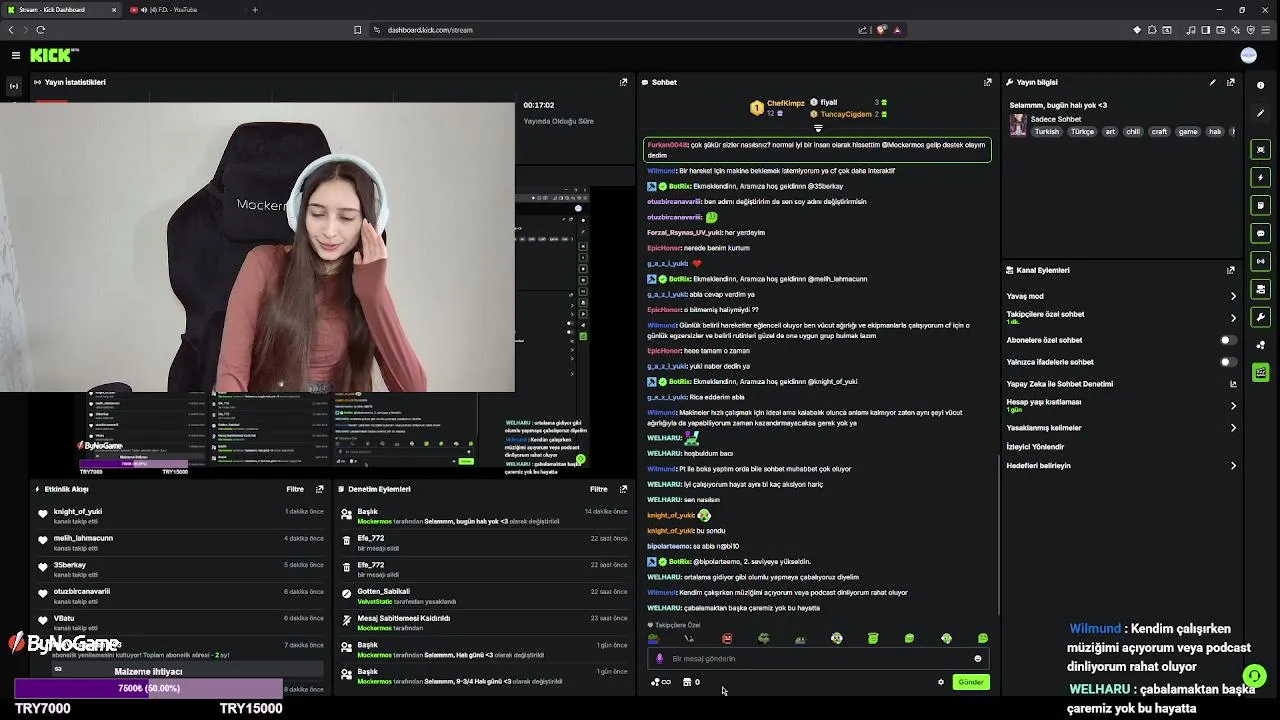Switch to the F.D. - YouTube tab
1280x720 pixels.
(183, 10)
